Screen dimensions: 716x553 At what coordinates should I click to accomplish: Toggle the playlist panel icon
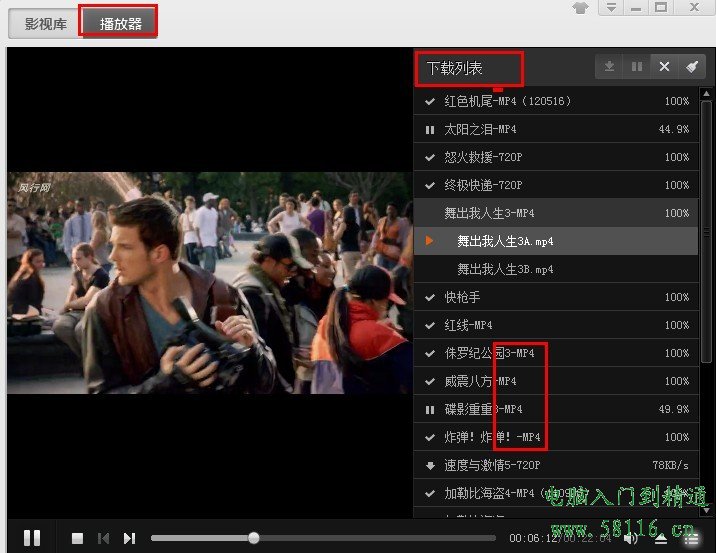691,540
